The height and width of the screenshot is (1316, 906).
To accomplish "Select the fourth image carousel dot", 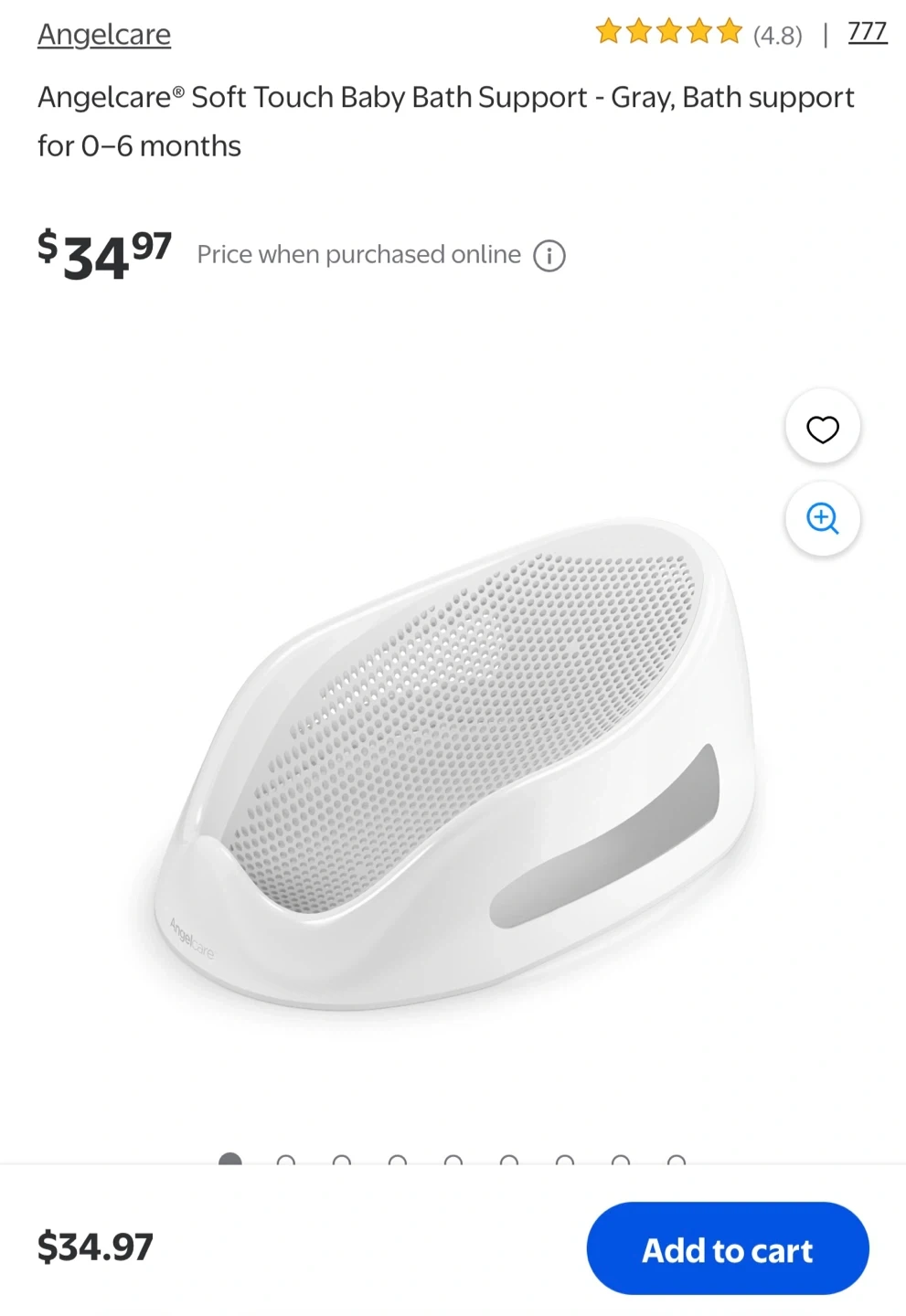I will pyautogui.click(x=398, y=1159).
